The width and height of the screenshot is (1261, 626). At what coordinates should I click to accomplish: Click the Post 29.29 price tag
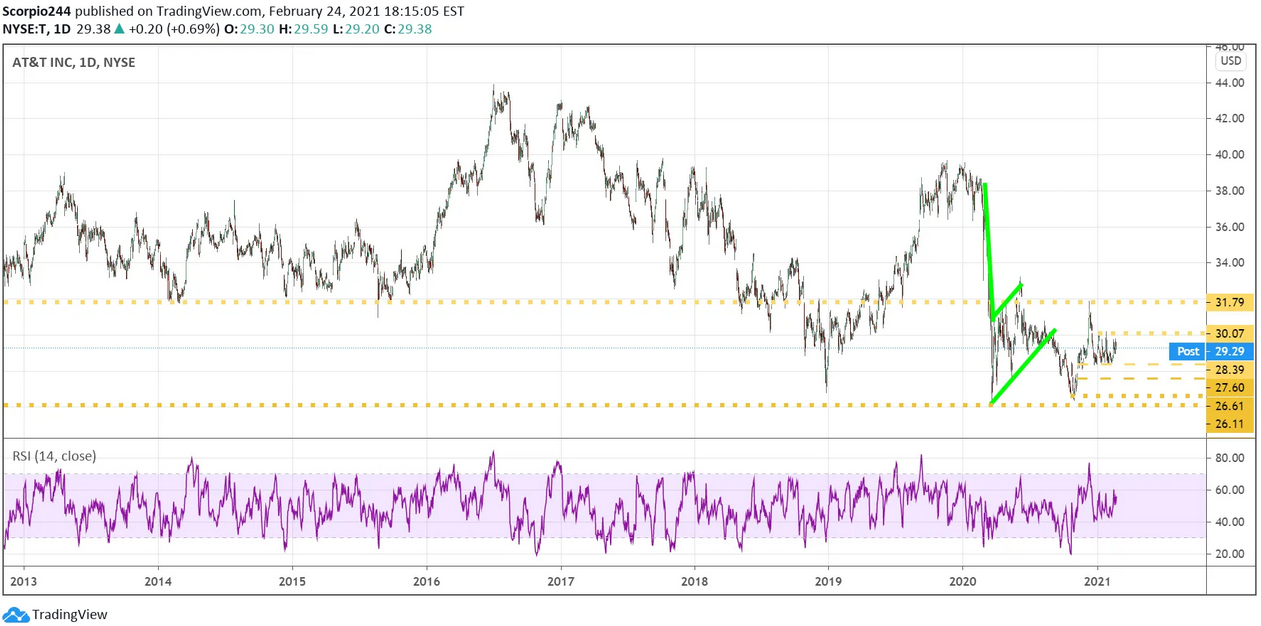(1211, 352)
